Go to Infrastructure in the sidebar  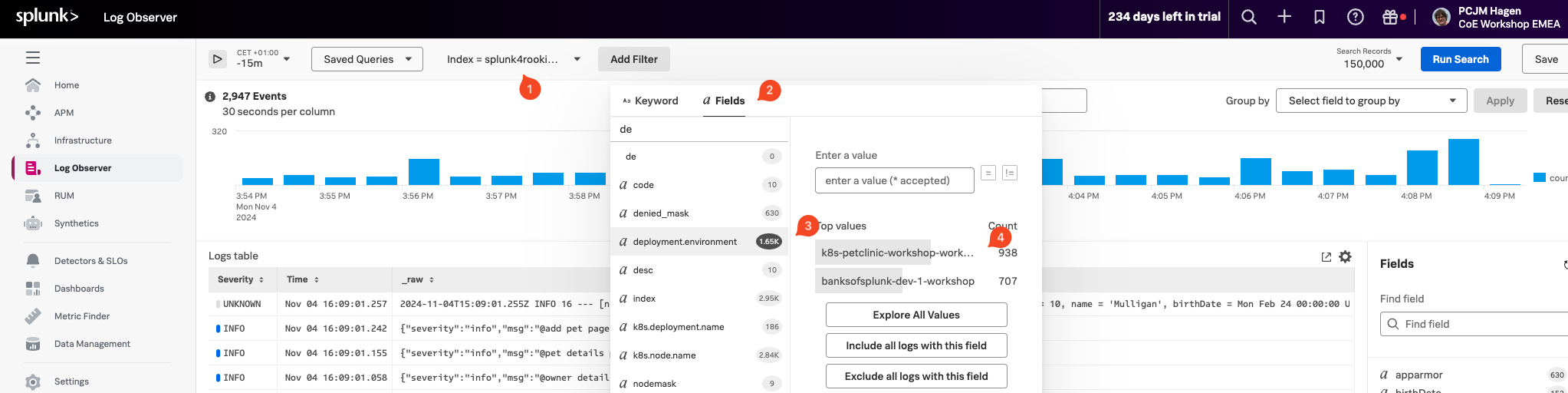point(83,140)
